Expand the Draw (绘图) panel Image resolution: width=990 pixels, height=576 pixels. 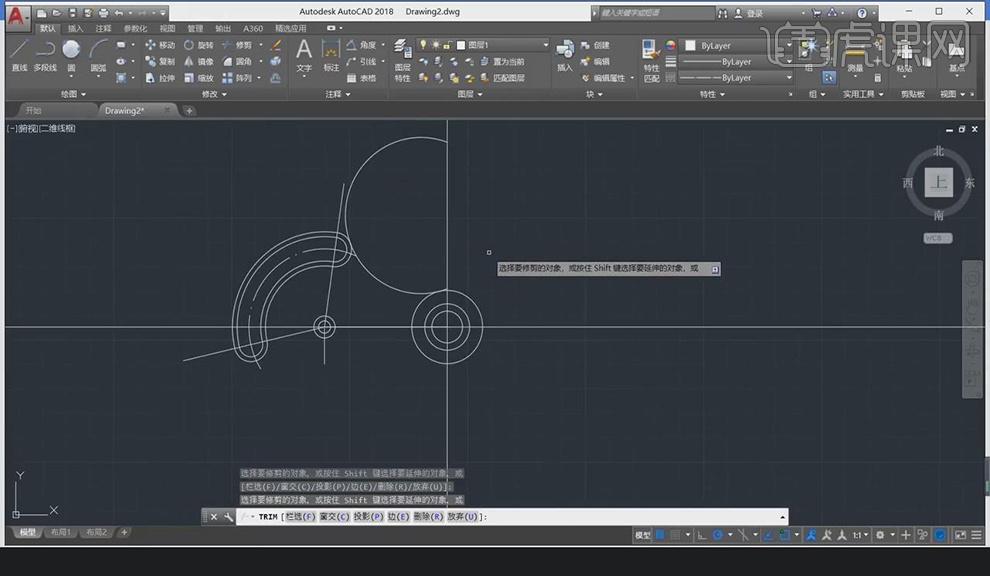[74, 94]
